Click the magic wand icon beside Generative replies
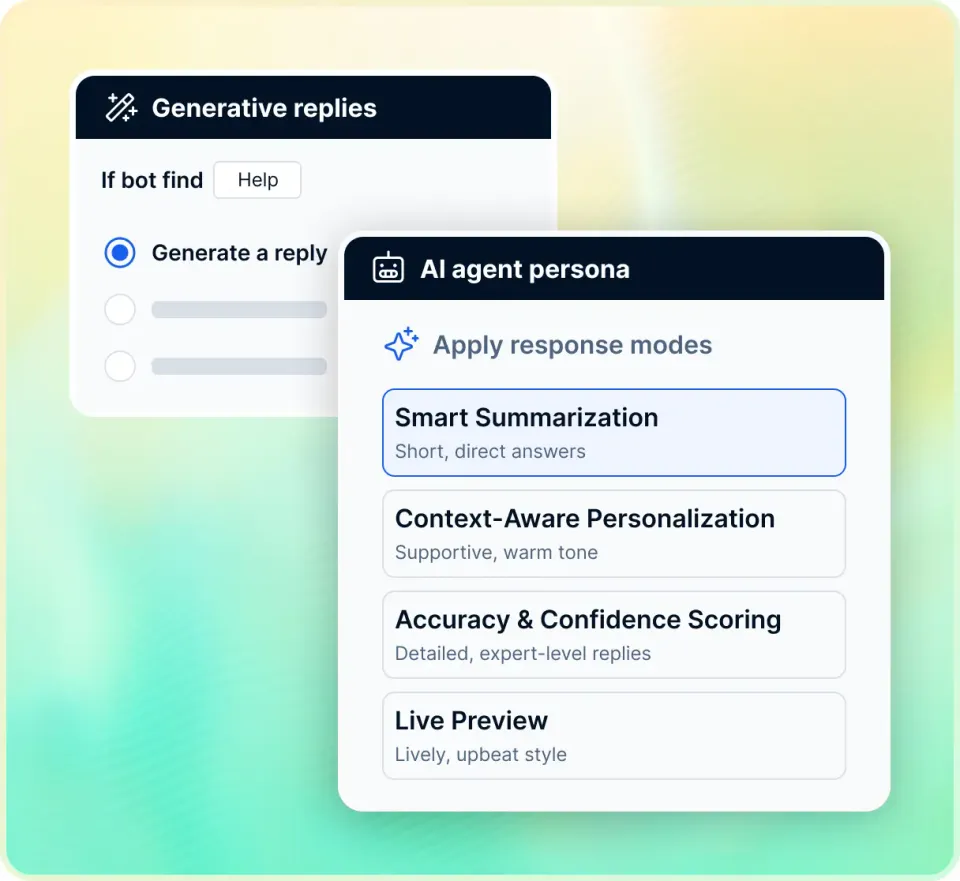This screenshot has height=881, width=960. click(121, 108)
